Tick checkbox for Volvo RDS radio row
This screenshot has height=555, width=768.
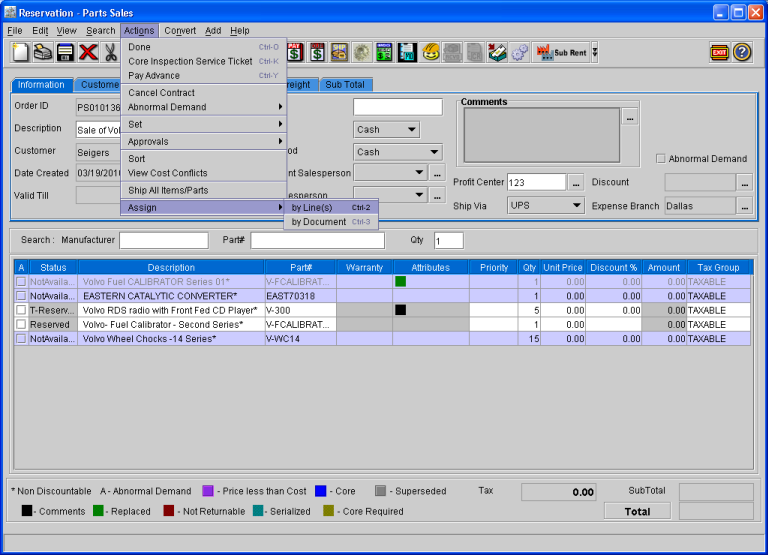(x=21, y=310)
